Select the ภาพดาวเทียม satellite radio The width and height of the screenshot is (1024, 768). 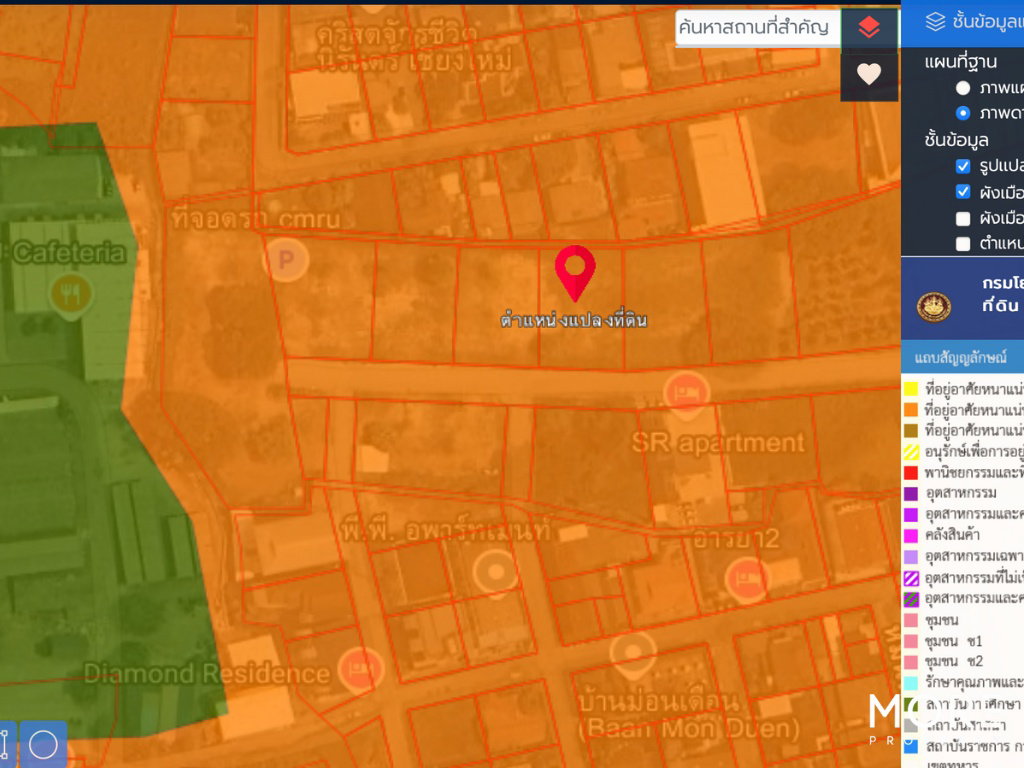tap(963, 113)
